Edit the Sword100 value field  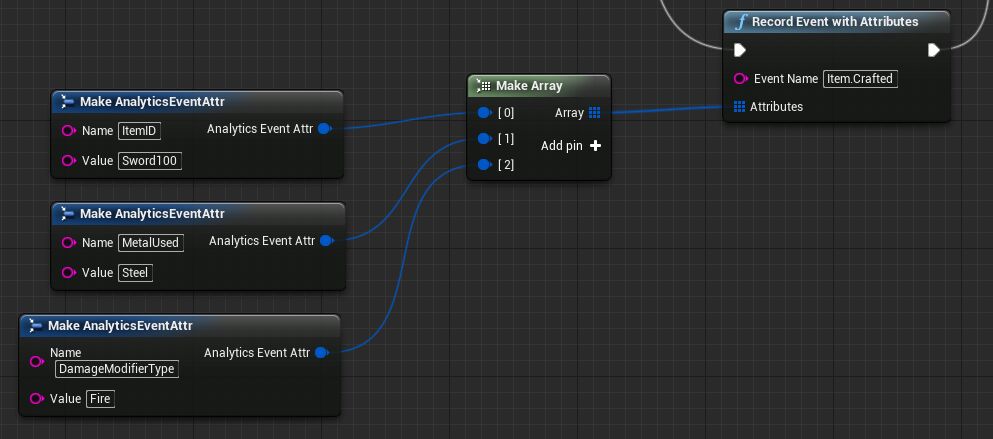[x=150, y=161]
